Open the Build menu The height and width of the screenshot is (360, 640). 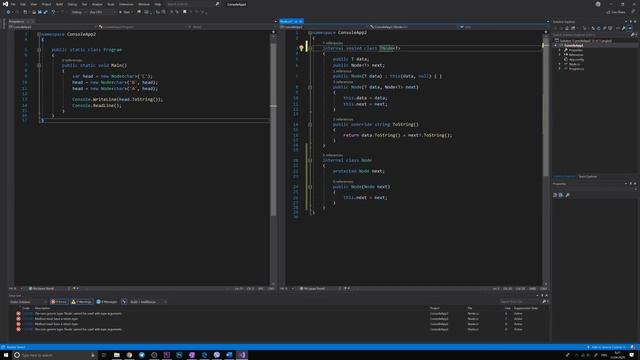click(x=59, y=4)
